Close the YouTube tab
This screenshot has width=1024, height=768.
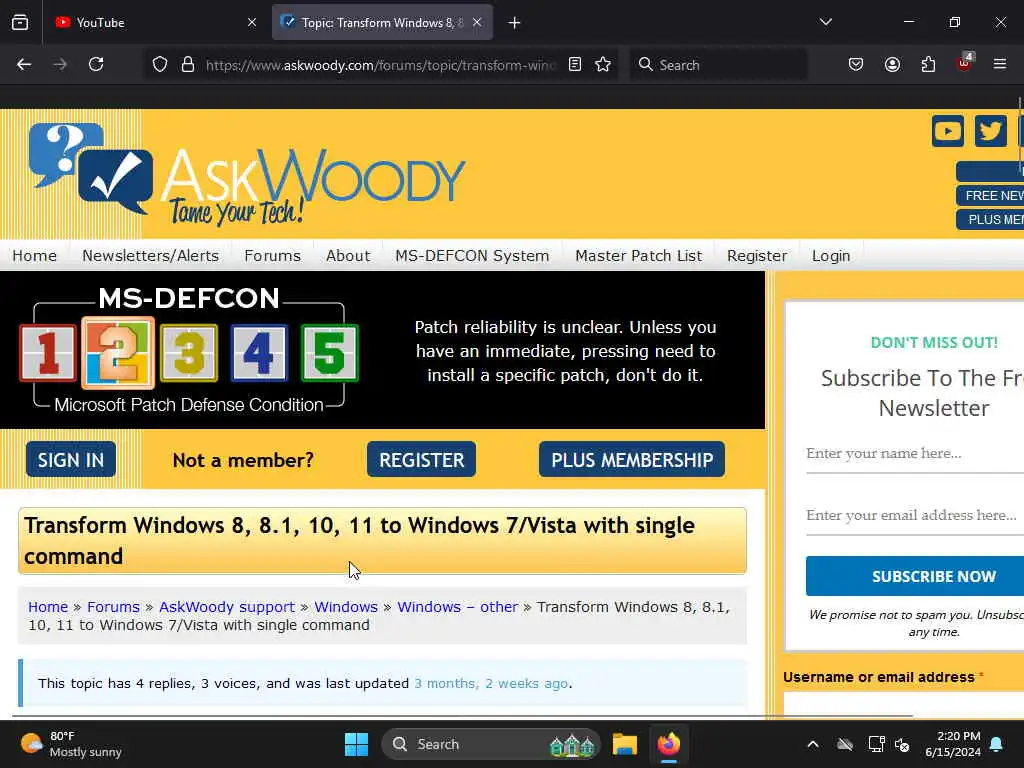click(251, 22)
